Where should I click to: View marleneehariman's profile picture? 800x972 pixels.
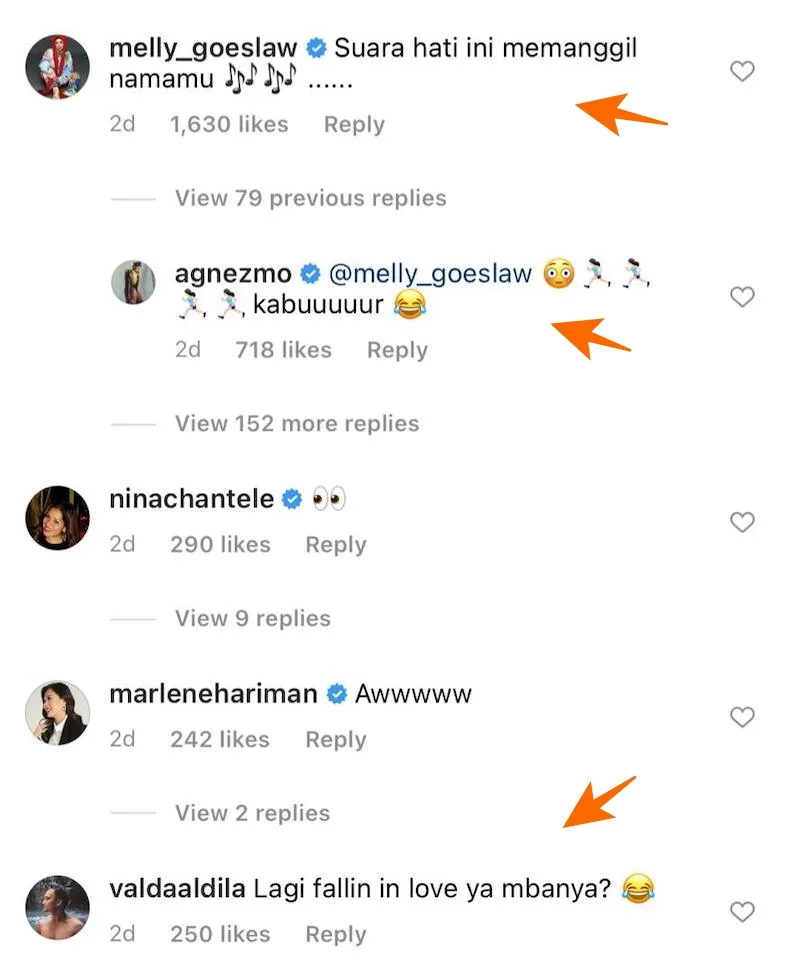pos(58,712)
